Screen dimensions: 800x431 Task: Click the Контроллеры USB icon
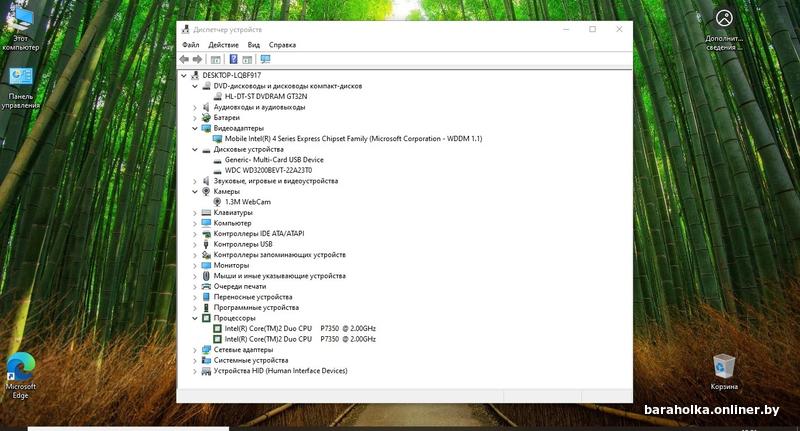(x=206, y=244)
